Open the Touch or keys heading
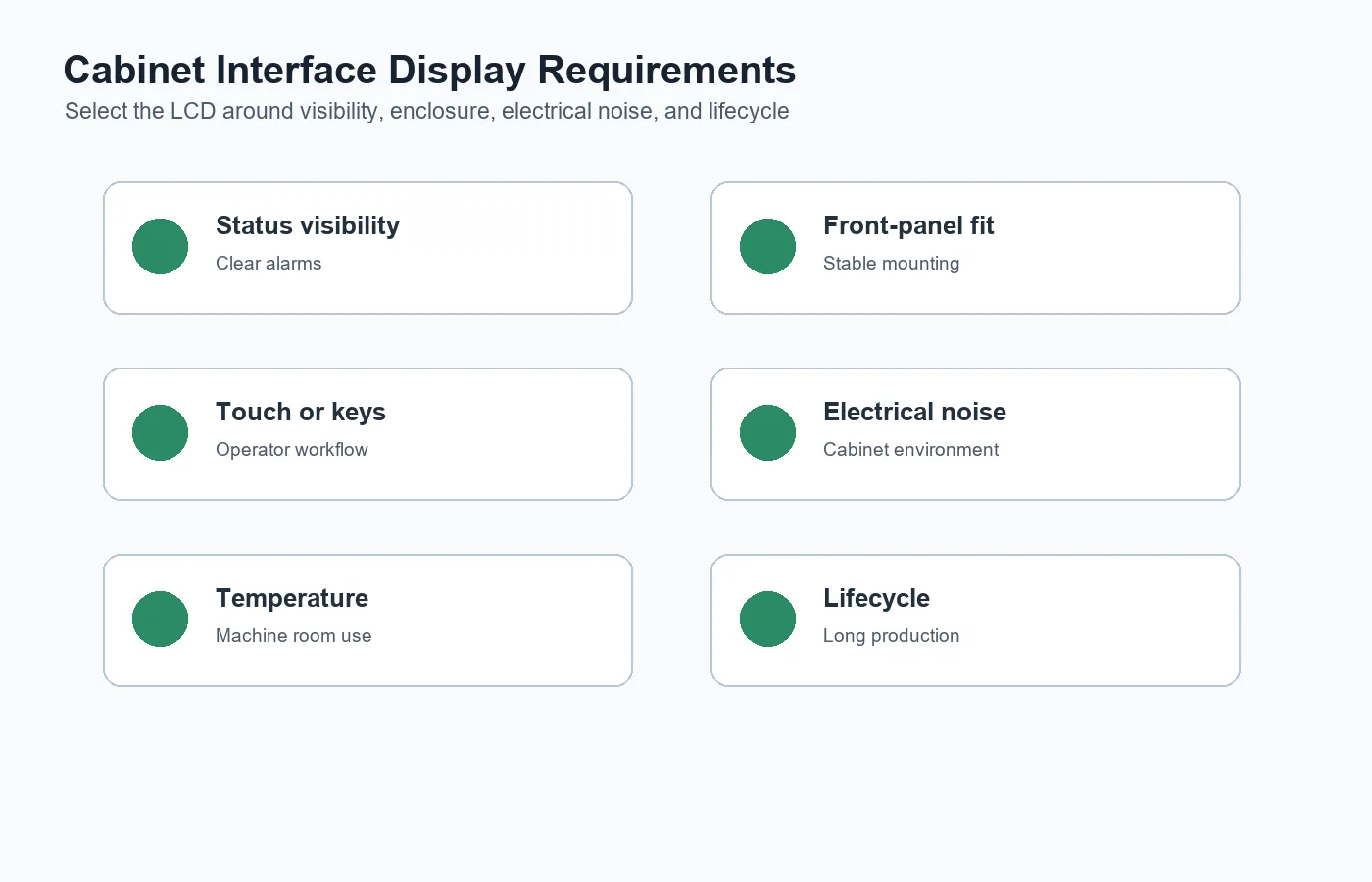The width and height of the screenshot is (1372, 882). coord(301,412)
